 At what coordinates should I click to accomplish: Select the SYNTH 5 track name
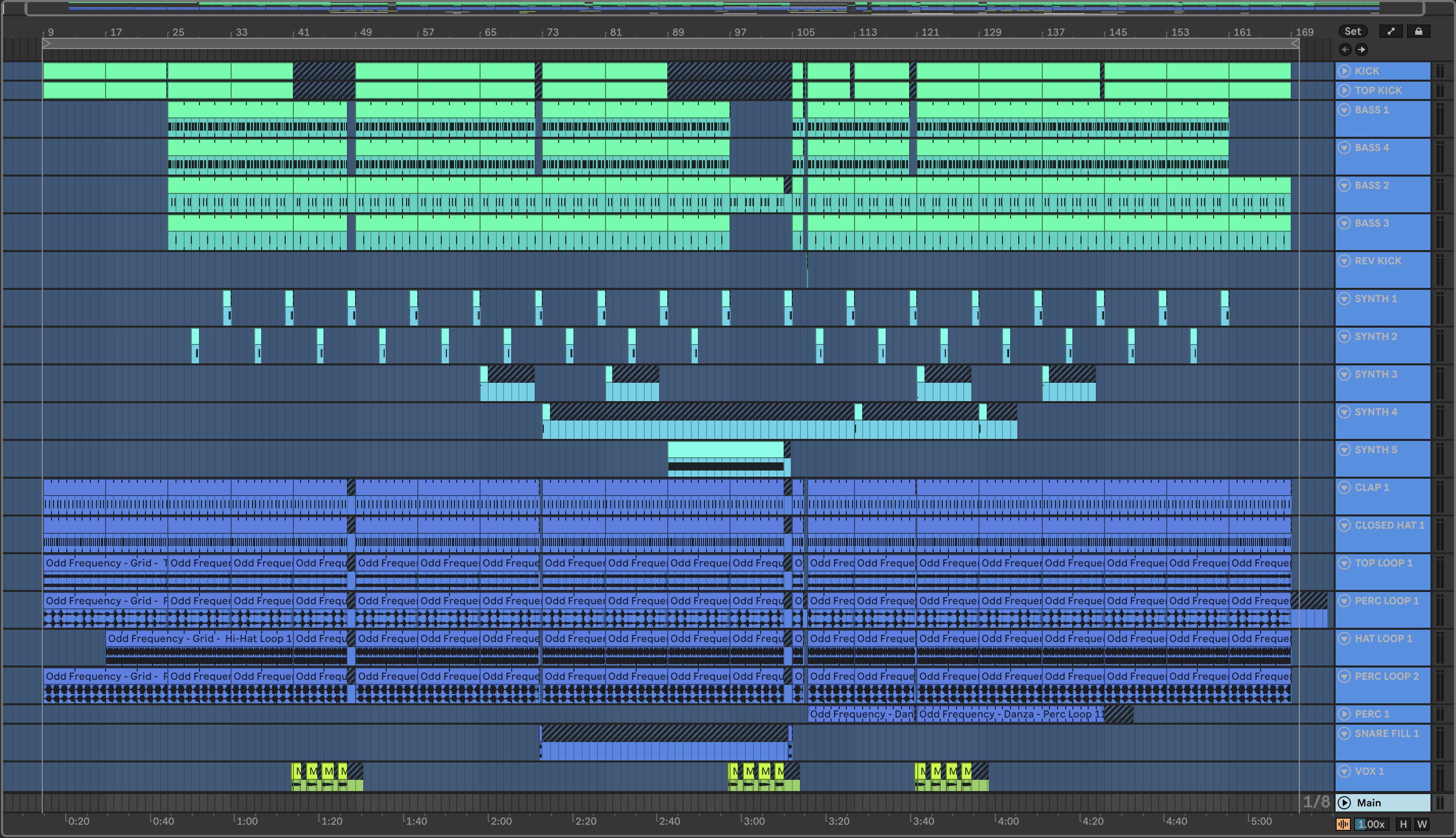[1375, 450]
